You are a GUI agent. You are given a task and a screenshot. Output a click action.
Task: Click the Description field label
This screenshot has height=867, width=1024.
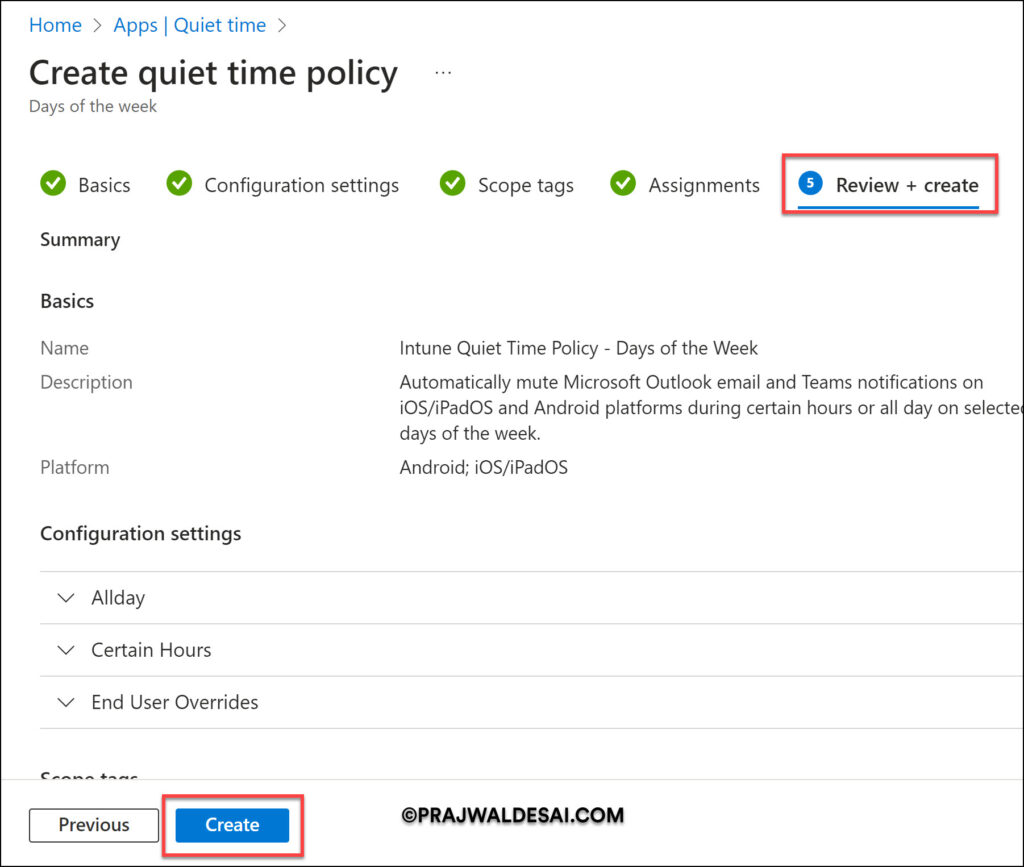coord(86,382)
